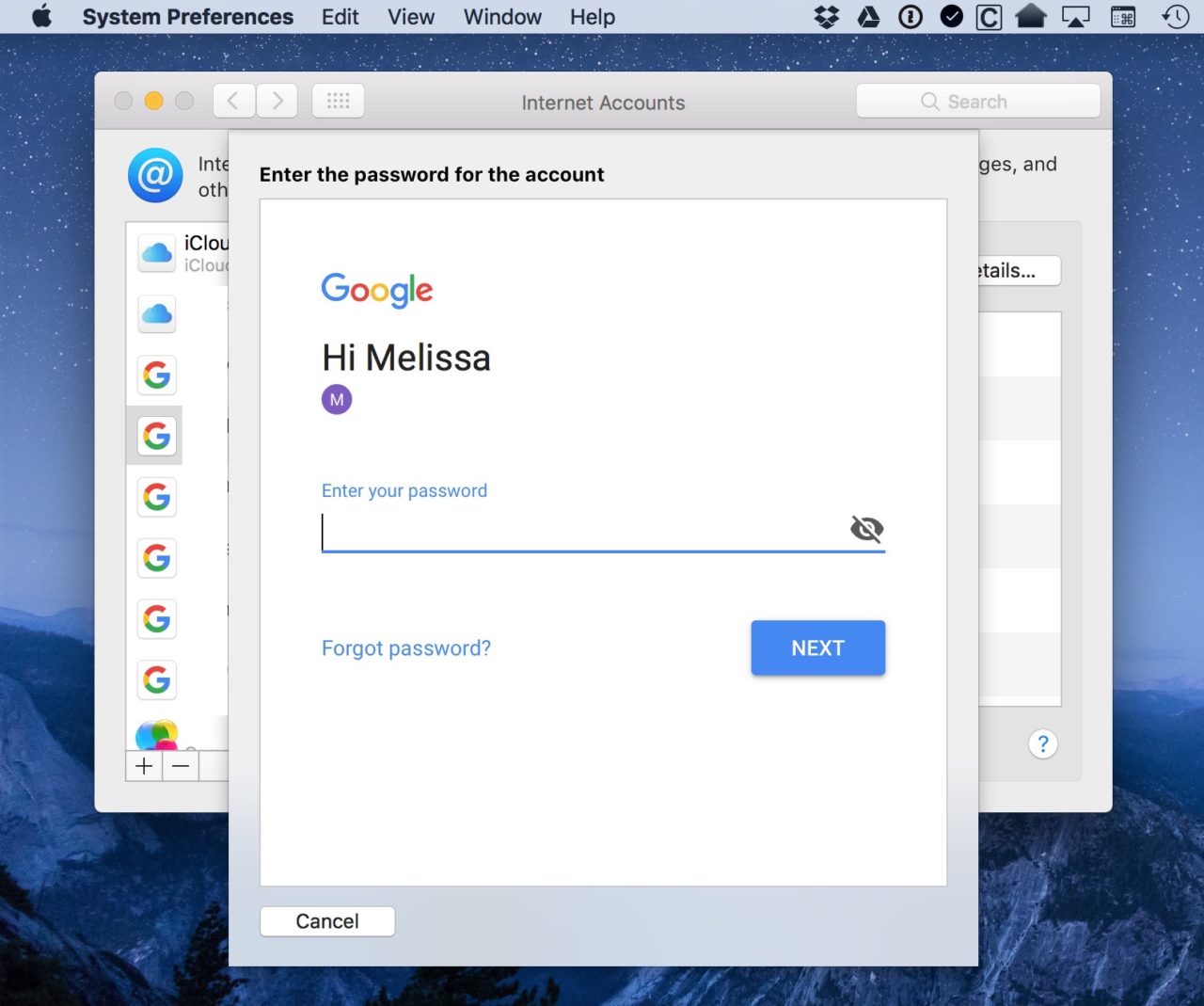Click the Dropbox menu bar icon
1204x1006 pixels.
pyautogui.click(x=826, y=17)
